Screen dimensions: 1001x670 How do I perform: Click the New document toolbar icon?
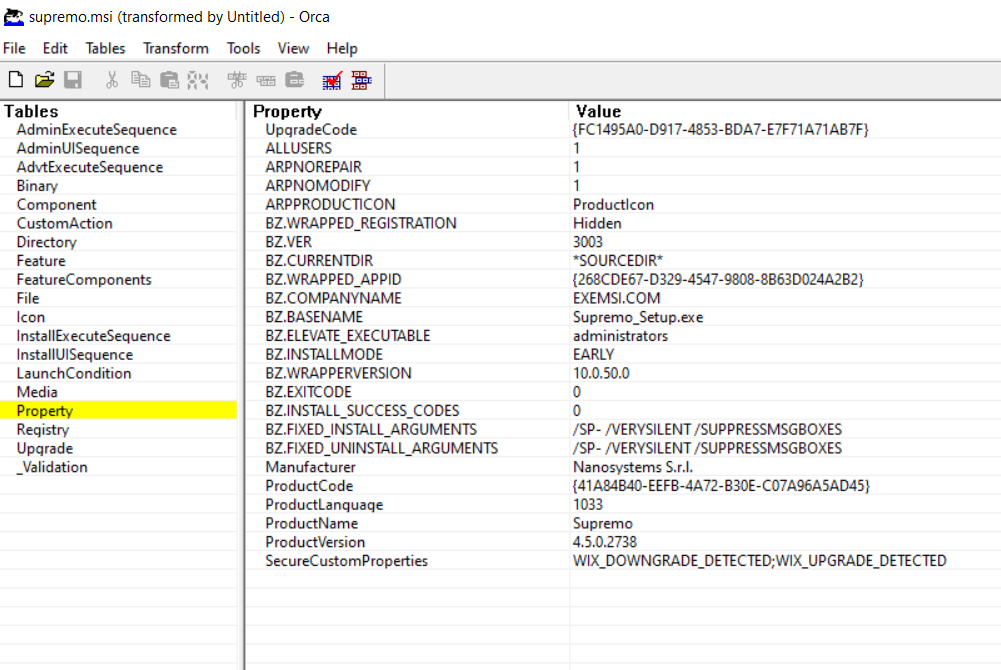[x=16, y=79]
